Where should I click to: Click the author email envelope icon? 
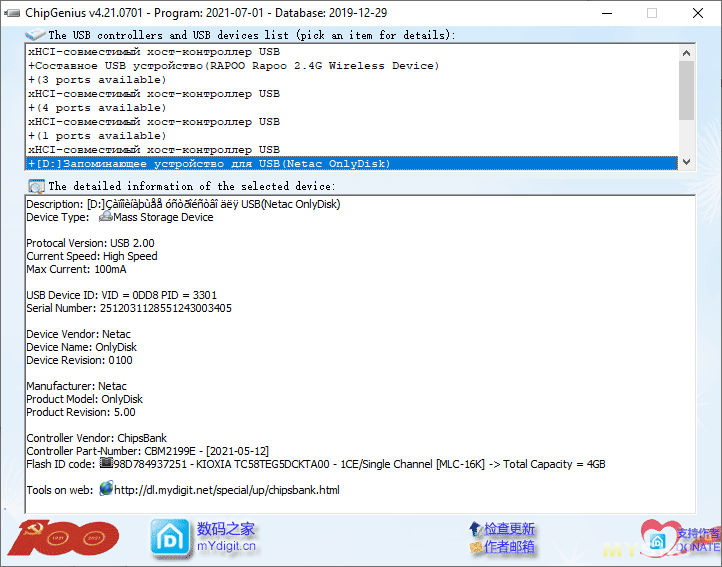pos(475,547)
